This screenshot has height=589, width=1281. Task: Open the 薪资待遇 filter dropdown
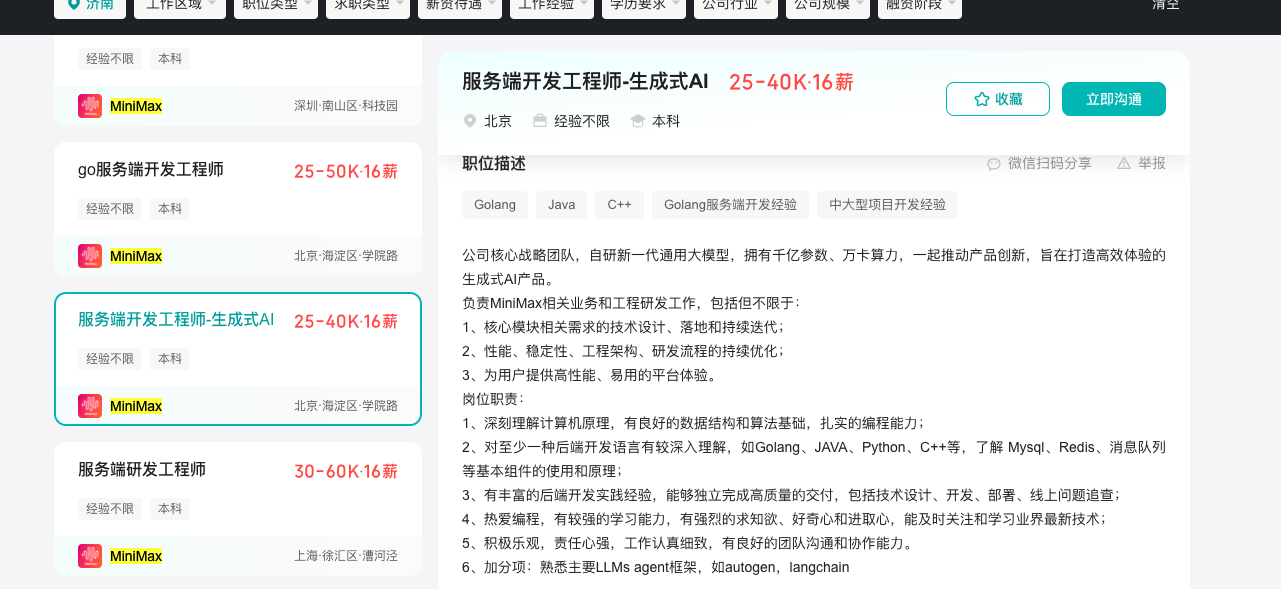(x=461, y=6)
